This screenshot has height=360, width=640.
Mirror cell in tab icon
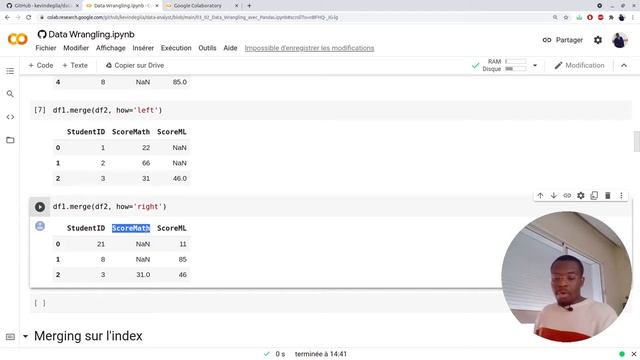[x=594, y=196]
